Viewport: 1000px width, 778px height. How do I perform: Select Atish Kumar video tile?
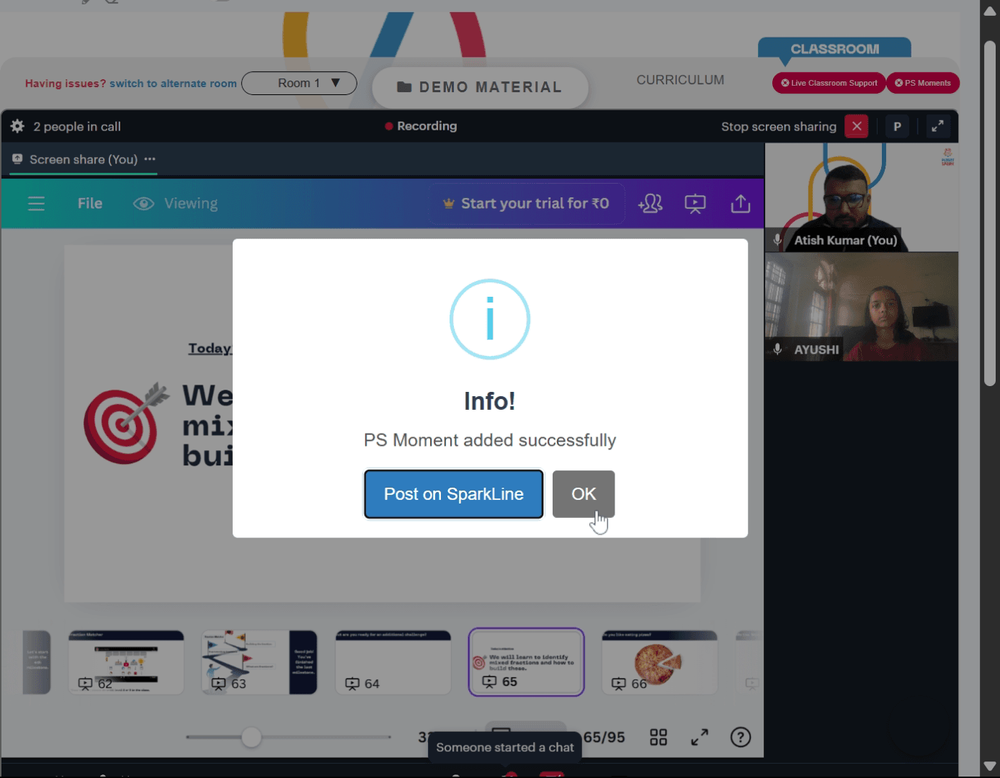coord(861,197)
